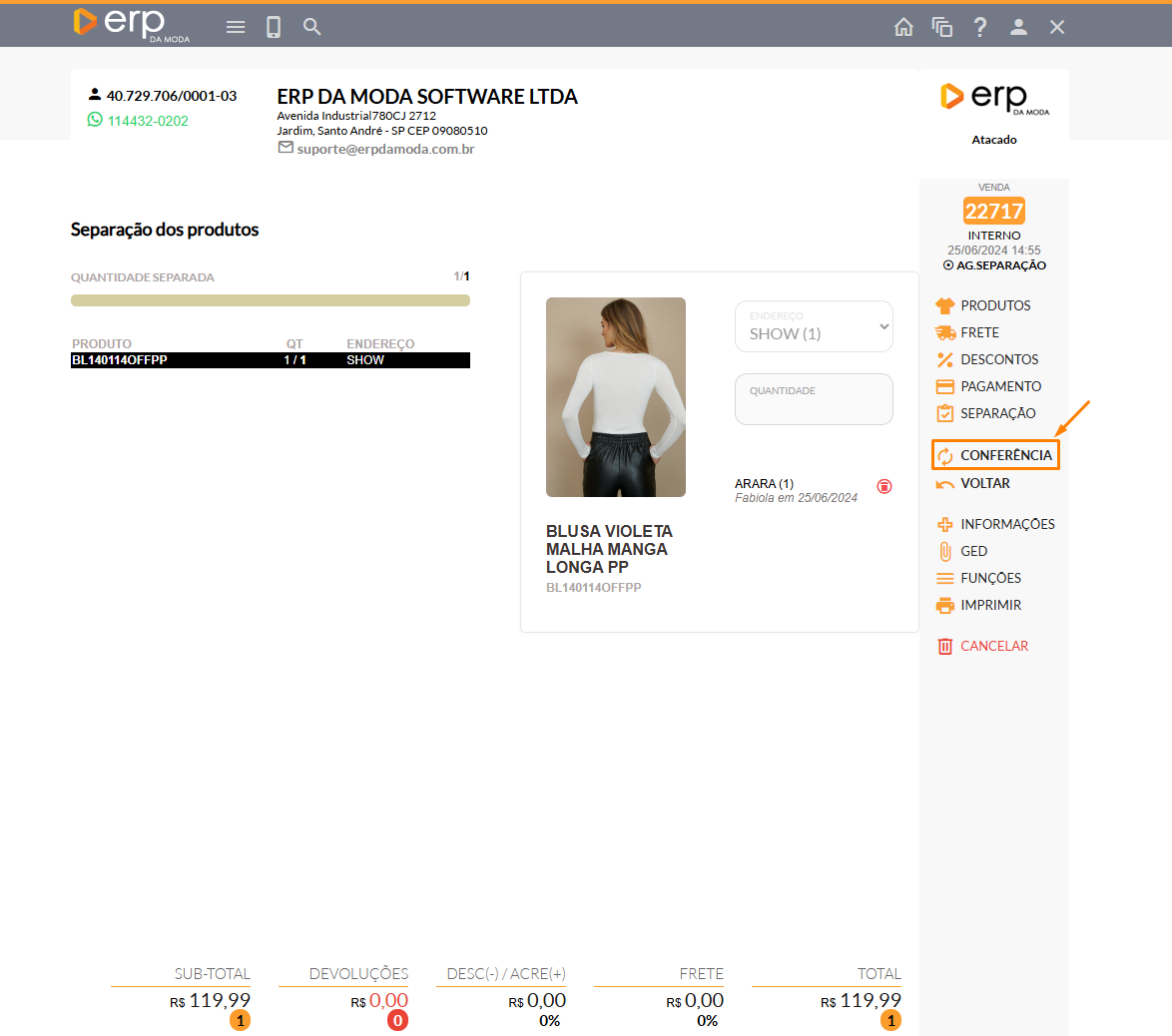Click the highlighted Conferência button

pyautogui.click(x=995, y=455)
